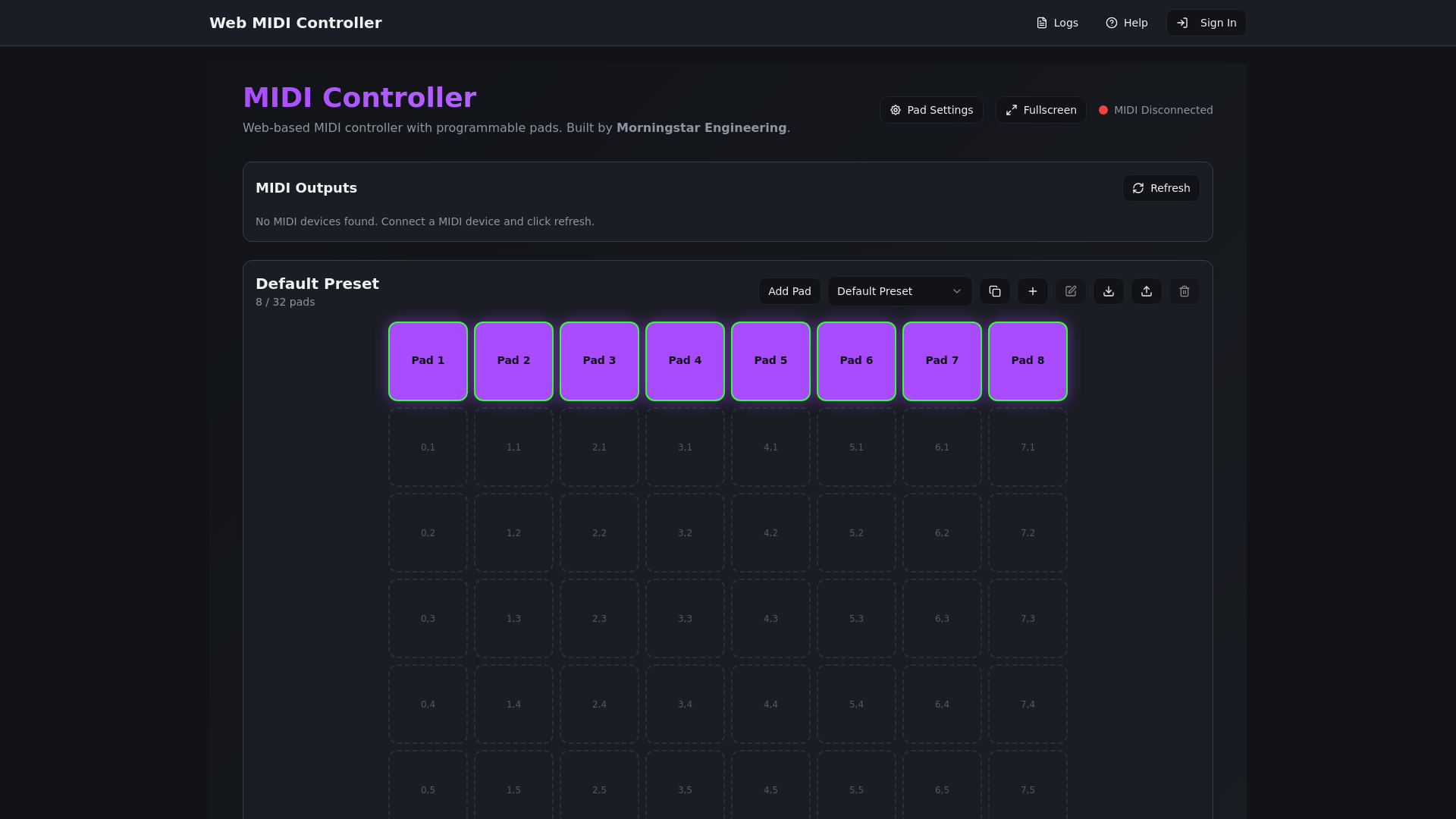The width and height of the screenshot is (1456, 819).
Task: Select the empty grid slot 7,3
Action: pyautogui.click(x=1028, y=619)
